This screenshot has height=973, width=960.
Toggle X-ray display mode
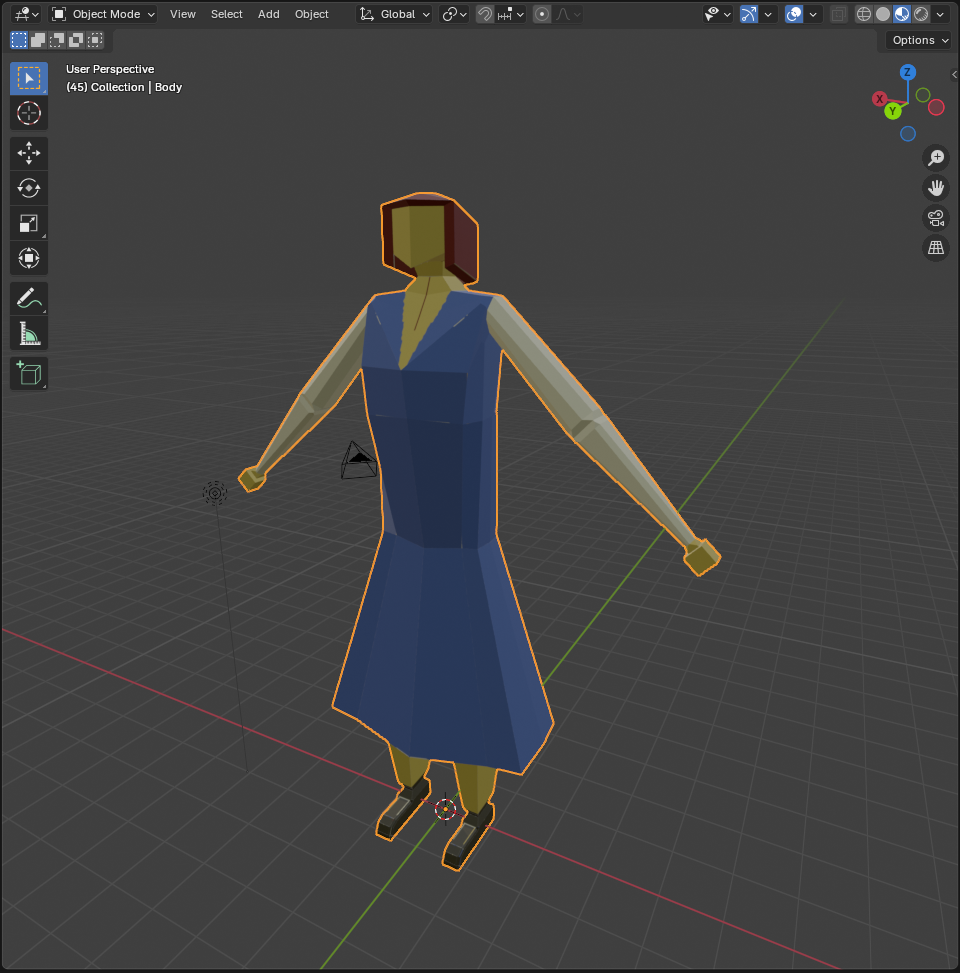[838, 14]
